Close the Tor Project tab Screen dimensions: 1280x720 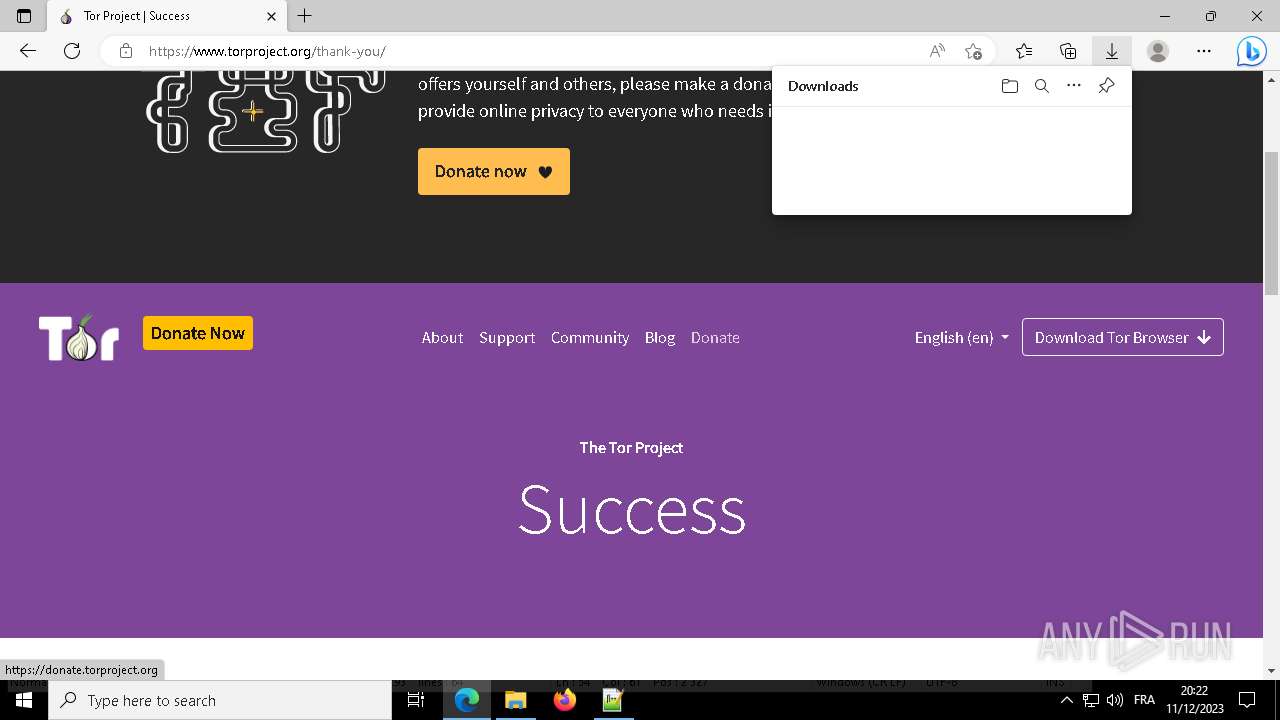point(271,16)
